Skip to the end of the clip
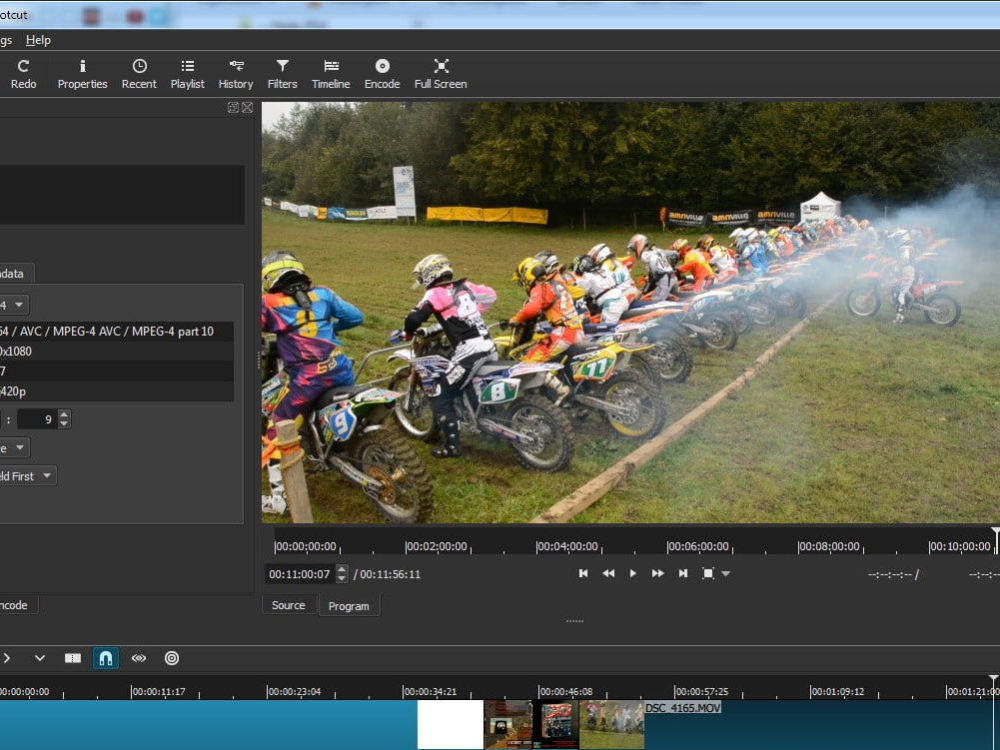Screen dimensions: 1000x750 [683, 573]
